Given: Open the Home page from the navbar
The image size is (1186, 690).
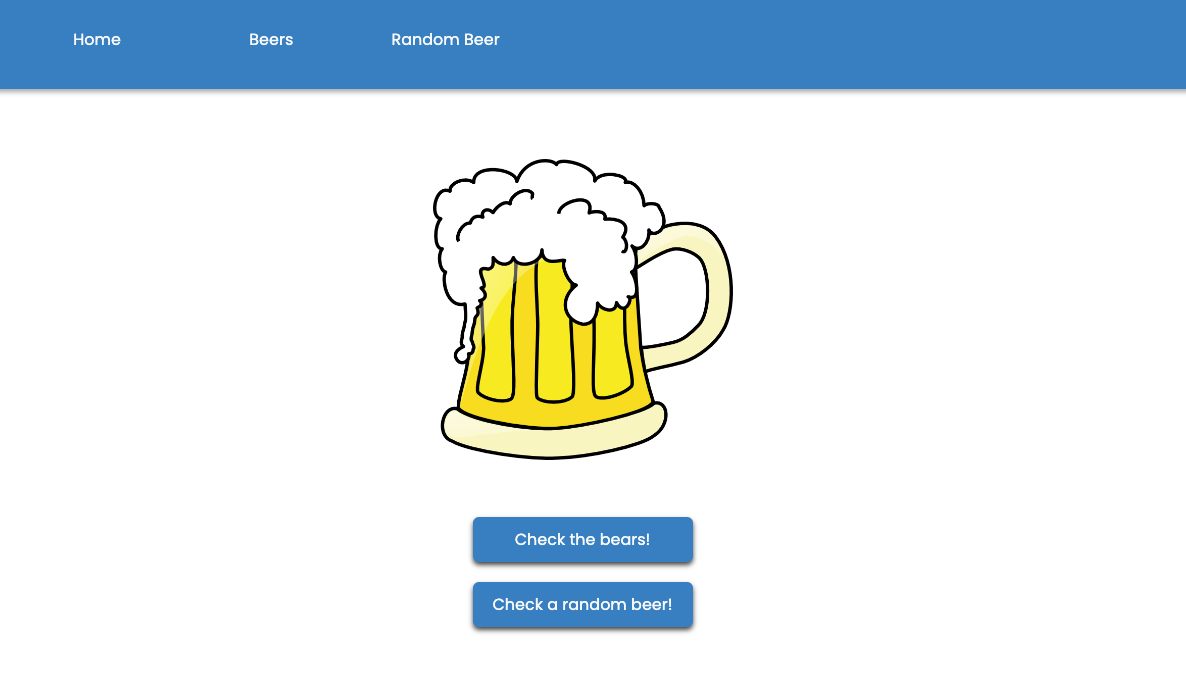Looking at the screenshot, I should [x=96, y=40].
